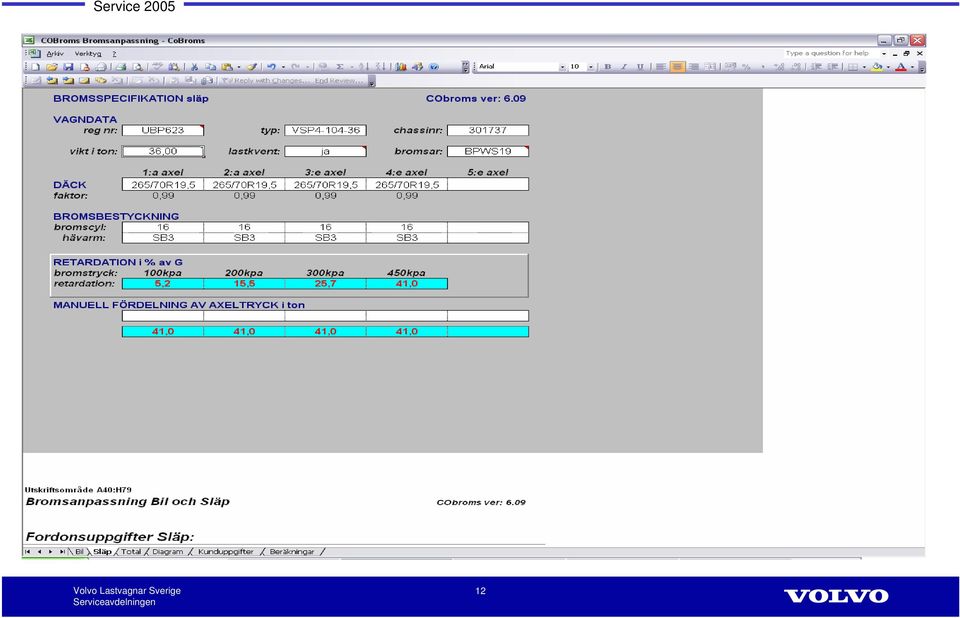Switch to the Diagram sheet tab

pos(168,552)
